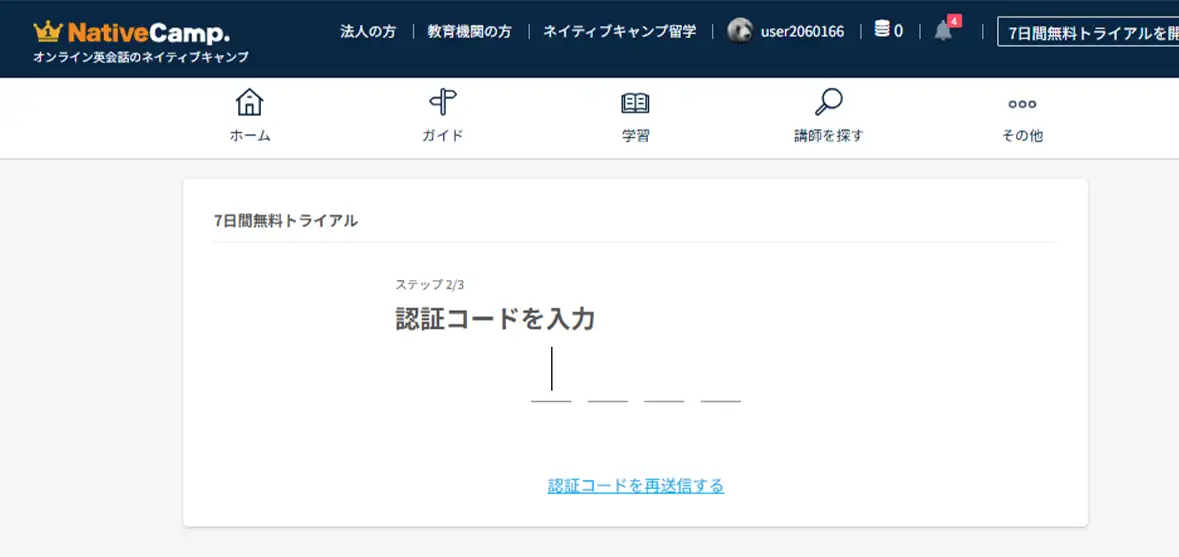The height and width of the screenshot is (557, 1179).
Task: Focus the first verification code digit field
Action: click(x=551, y=380)
